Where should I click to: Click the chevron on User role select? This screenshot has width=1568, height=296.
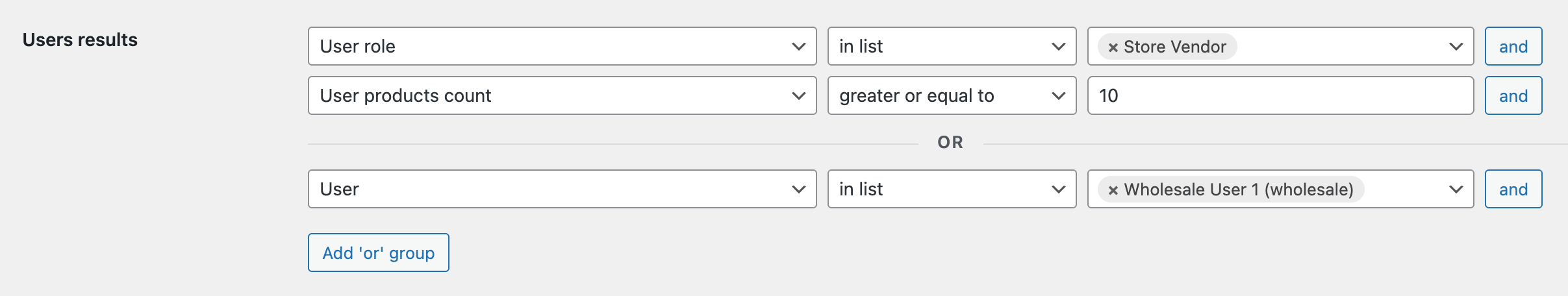(798, 46)
